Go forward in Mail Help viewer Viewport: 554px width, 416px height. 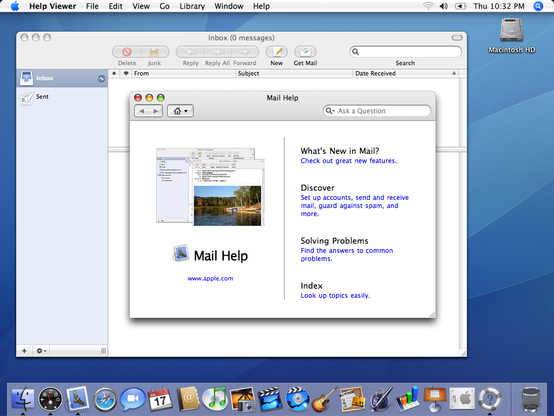point(155,111)
